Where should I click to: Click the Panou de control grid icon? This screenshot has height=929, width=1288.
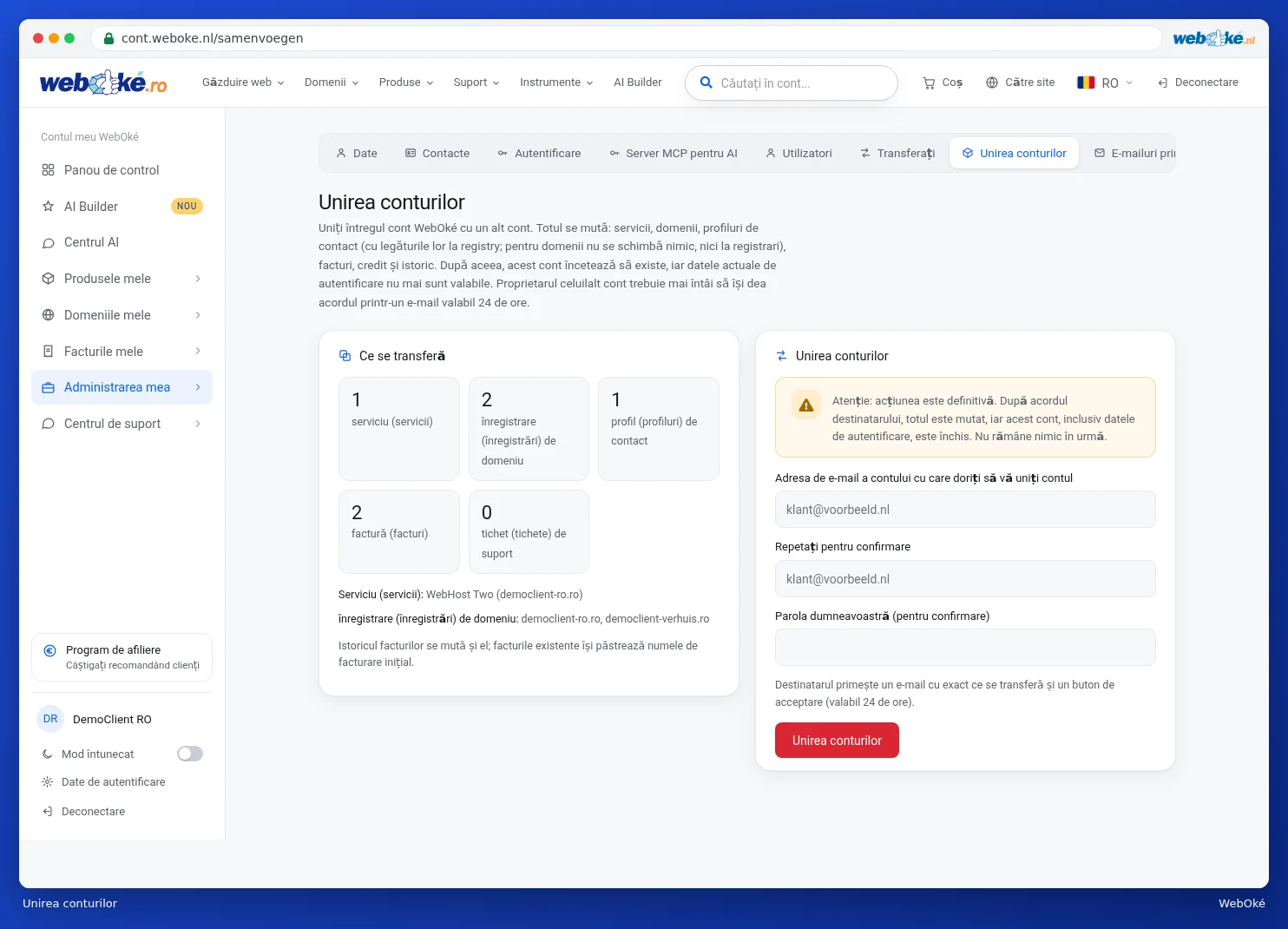[x=49, y=170]
